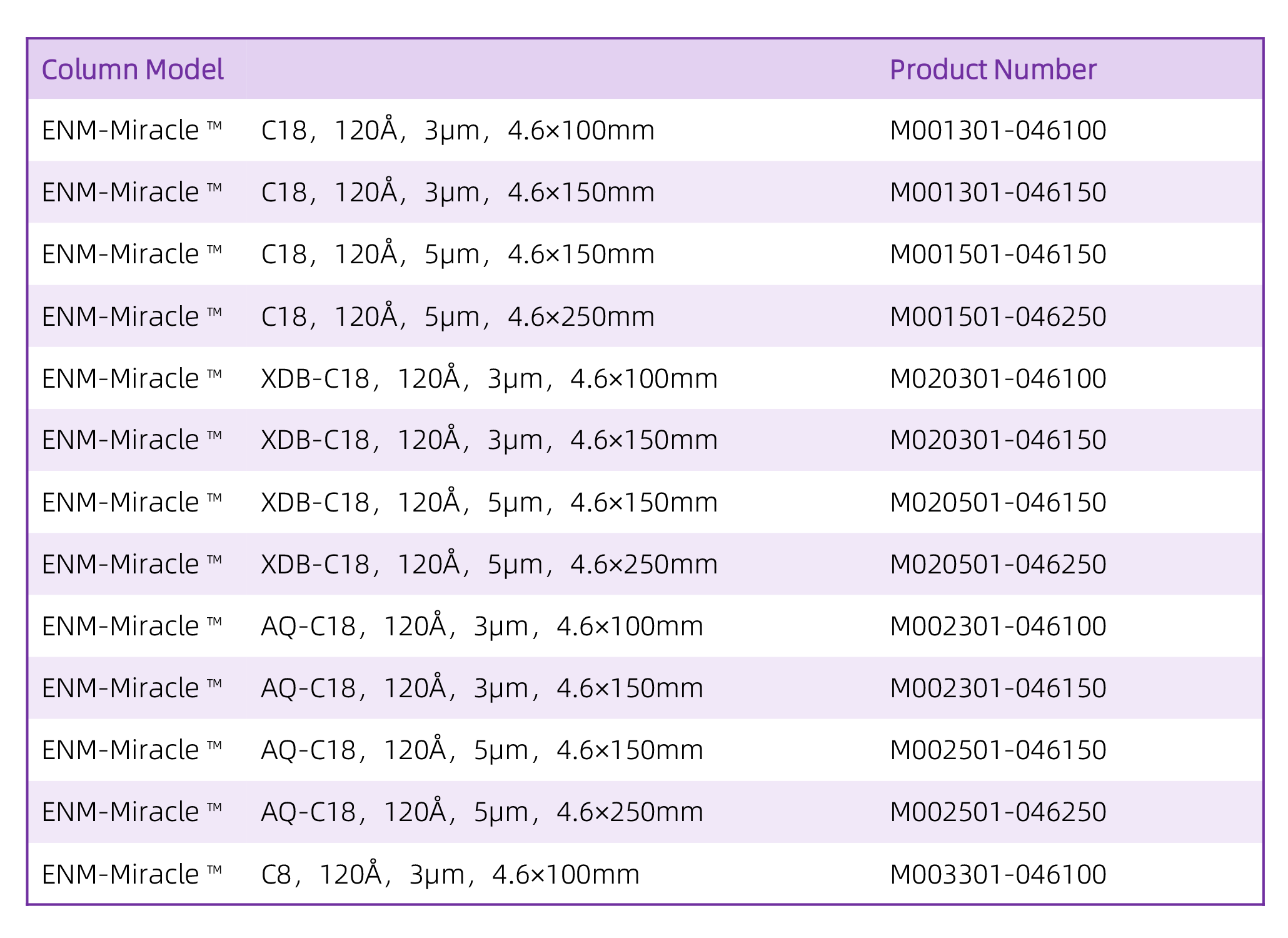Screen dimensions: 1288x938
Task: Click ENM-Miracle in the M002501-046250 row
Action: click(132, 812)
